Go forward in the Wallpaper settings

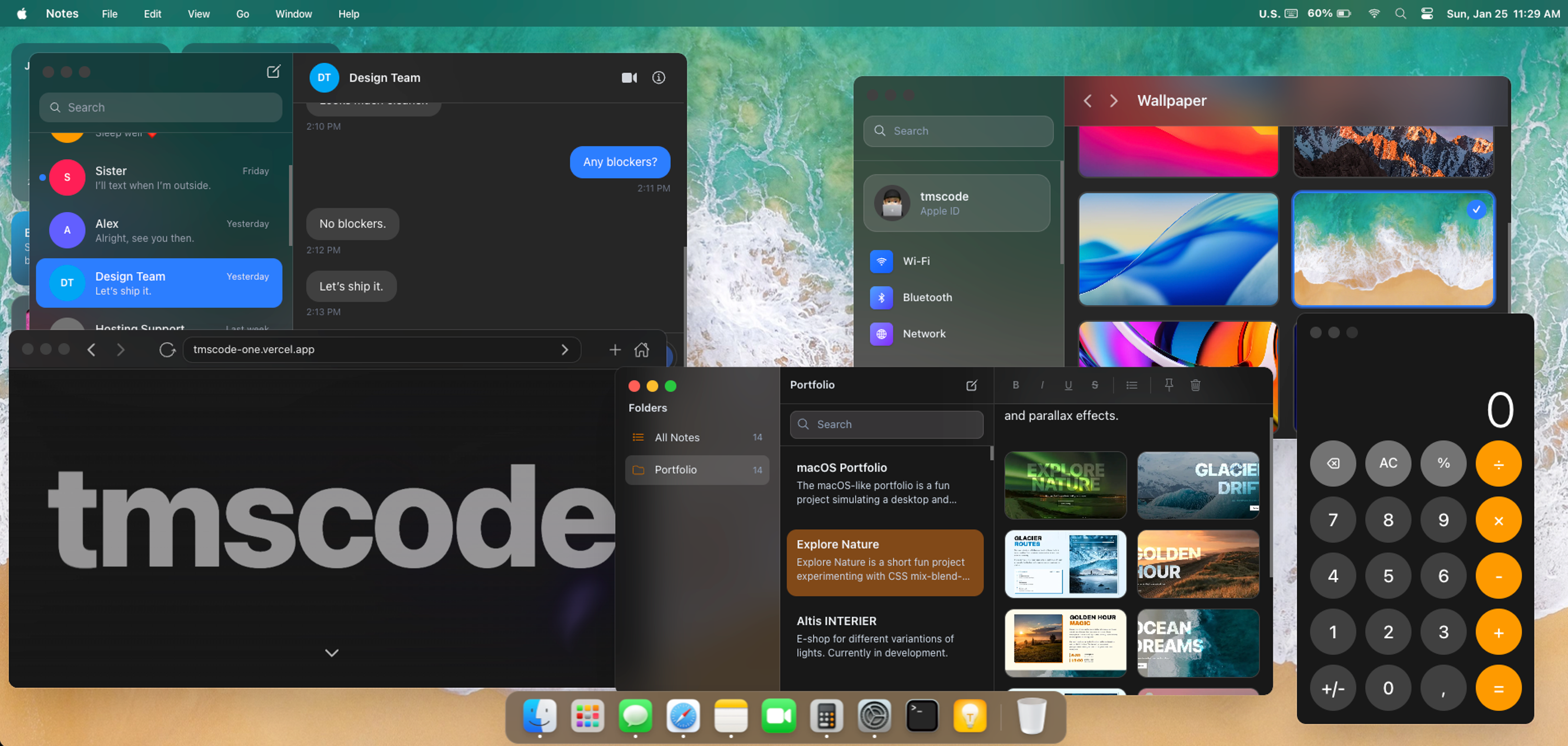[x=1113, y=100]
